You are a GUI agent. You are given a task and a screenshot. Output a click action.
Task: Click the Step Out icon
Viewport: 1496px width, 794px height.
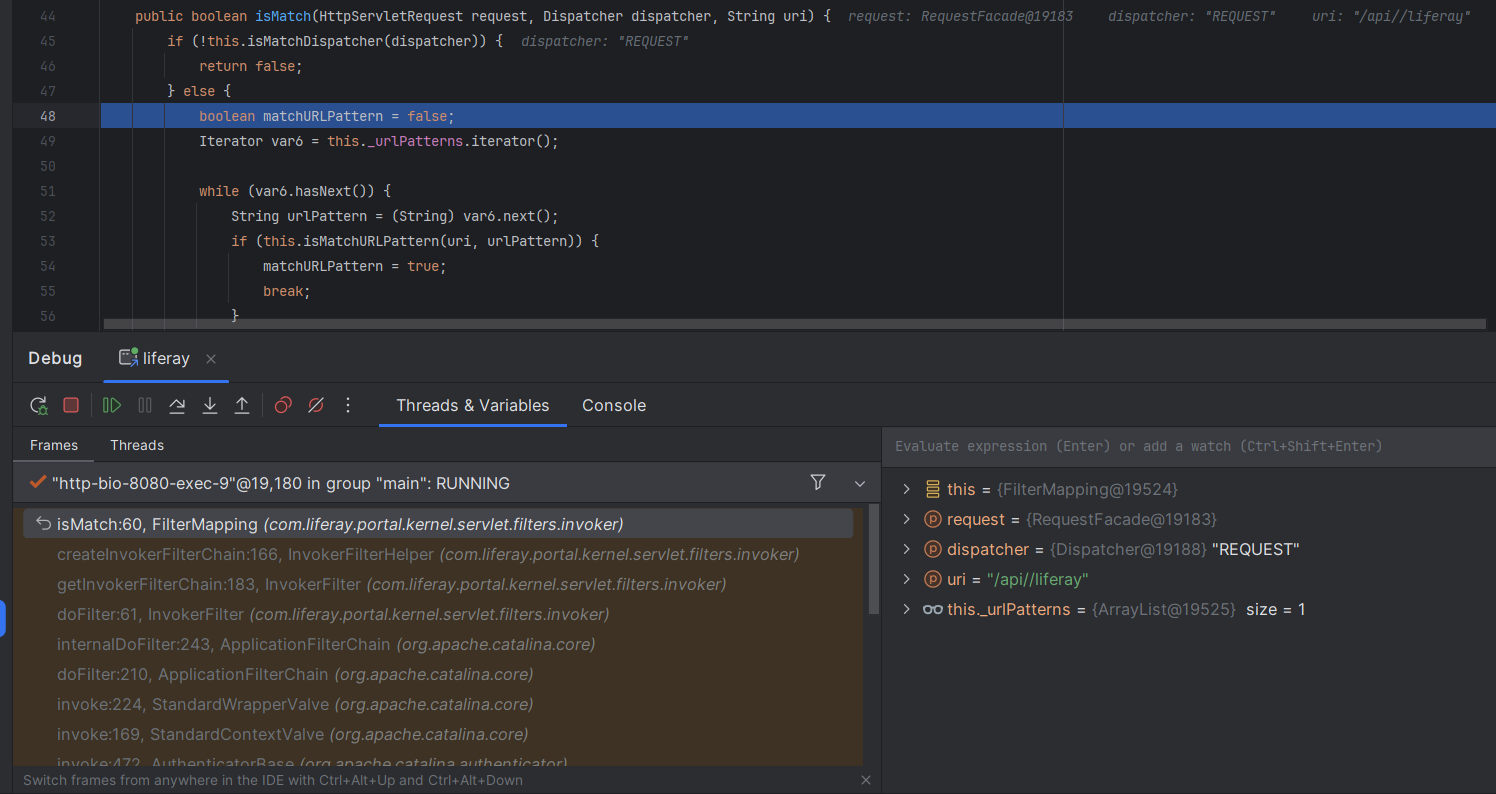[x=242, y=405]
